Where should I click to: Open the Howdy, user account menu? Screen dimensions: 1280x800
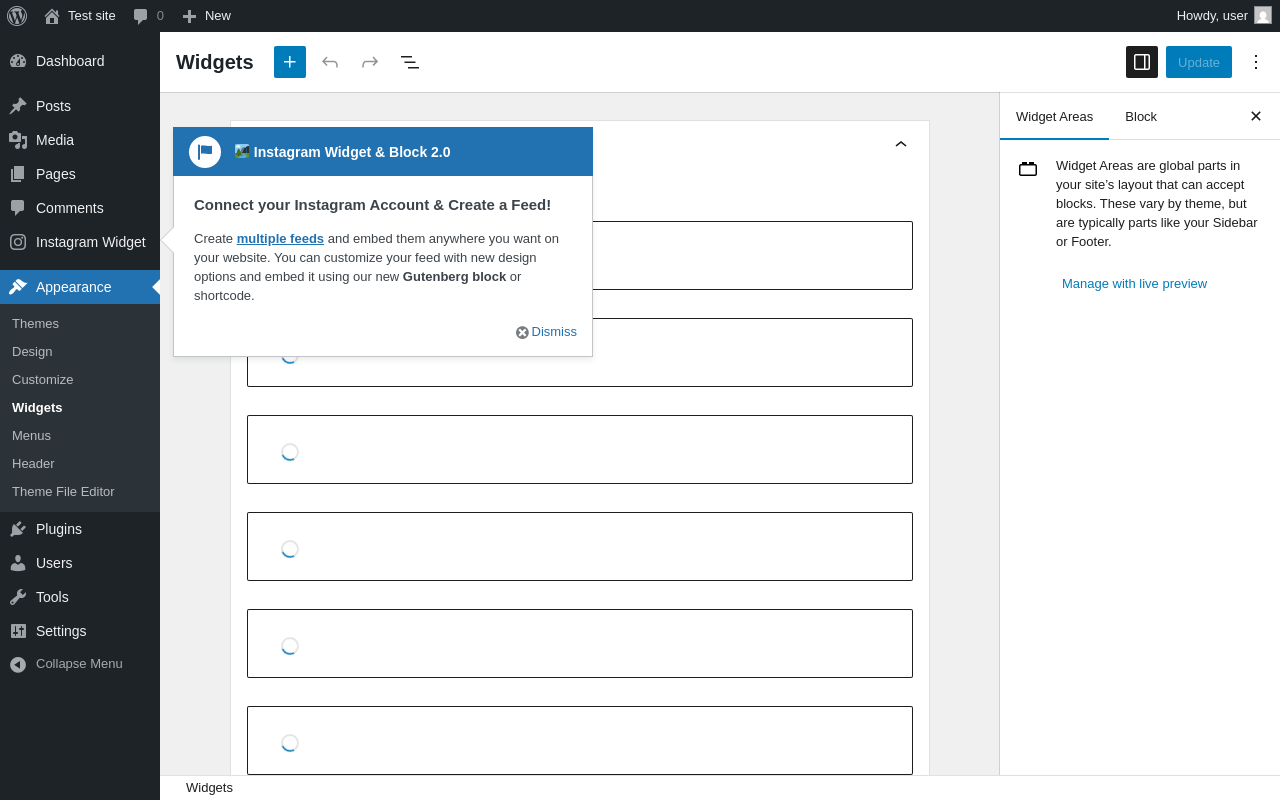[x=1224, y=16]
